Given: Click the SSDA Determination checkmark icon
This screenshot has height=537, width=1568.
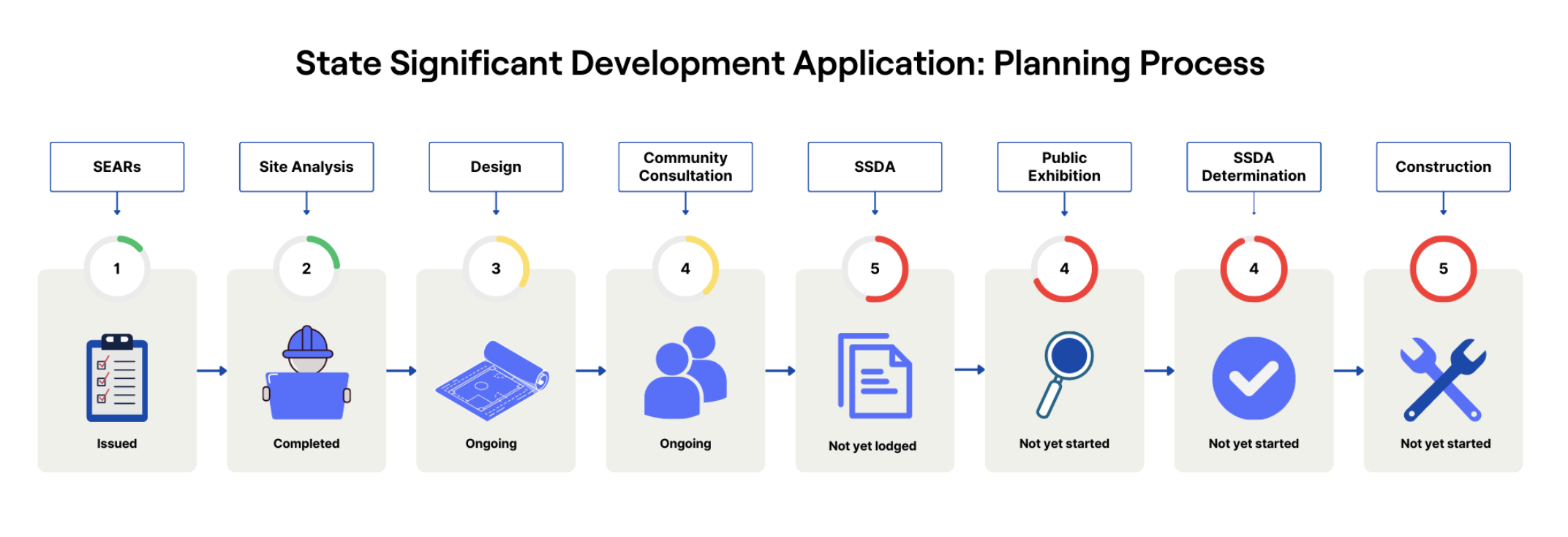Looking at the screenshot, I should [1254, 378].
